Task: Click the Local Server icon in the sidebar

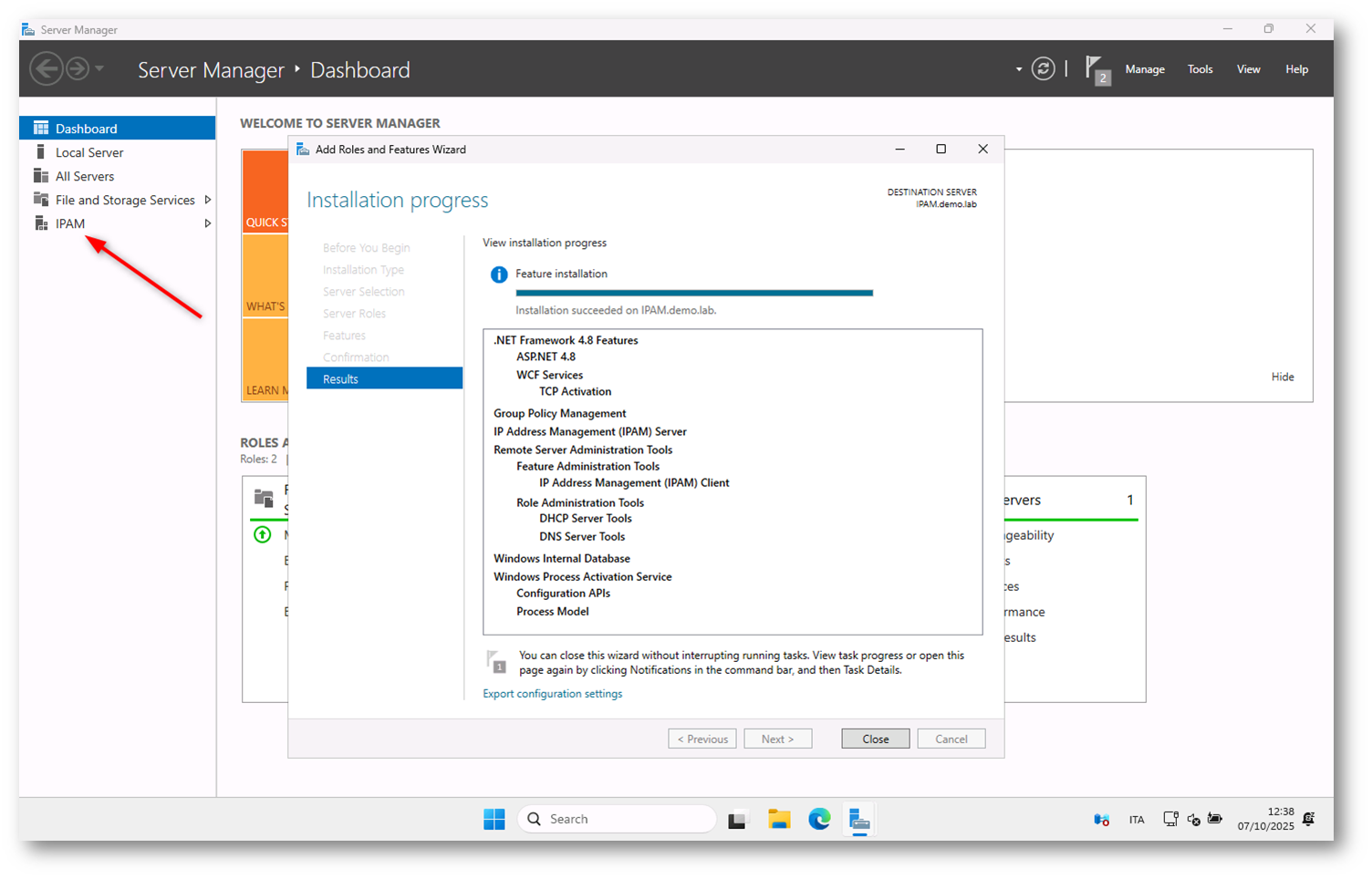Action: (41, 152)
